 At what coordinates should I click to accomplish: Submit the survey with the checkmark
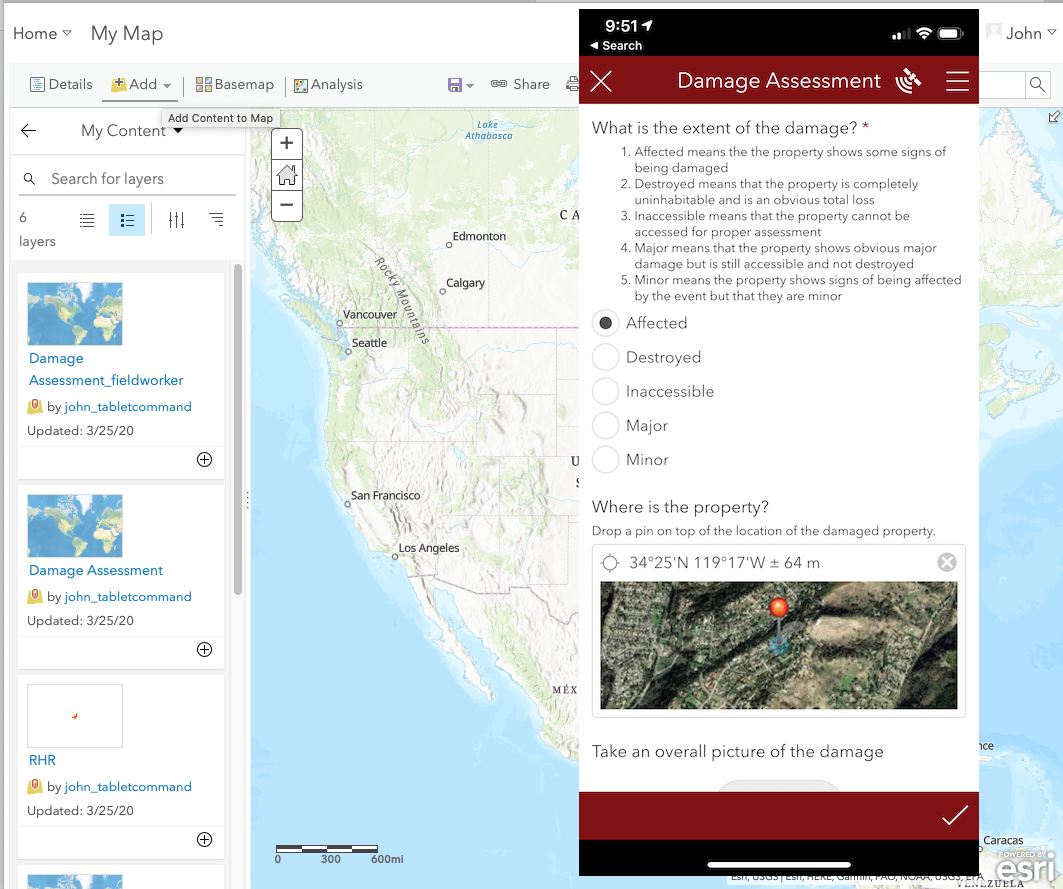coord(954,816)
